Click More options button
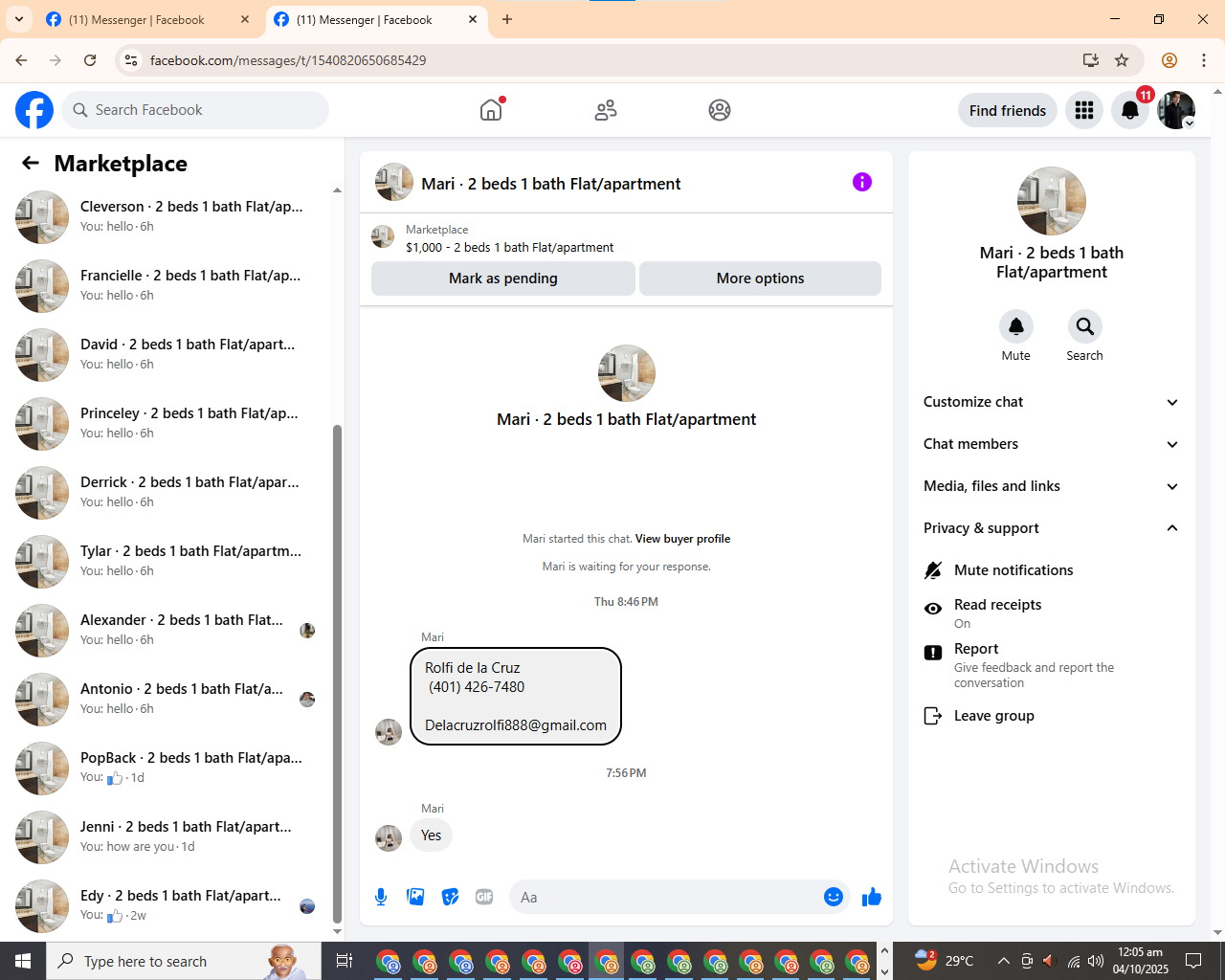 [760, 278]
